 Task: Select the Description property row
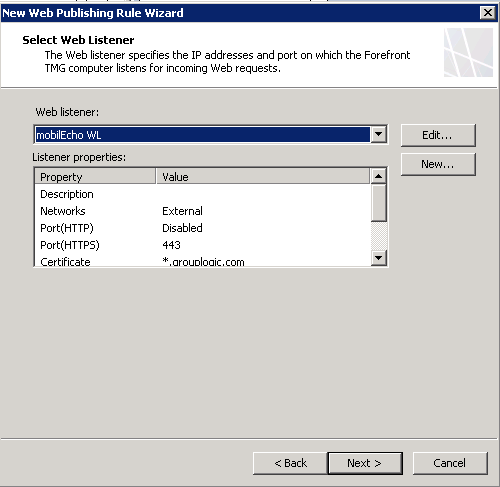tap(203, 194)
